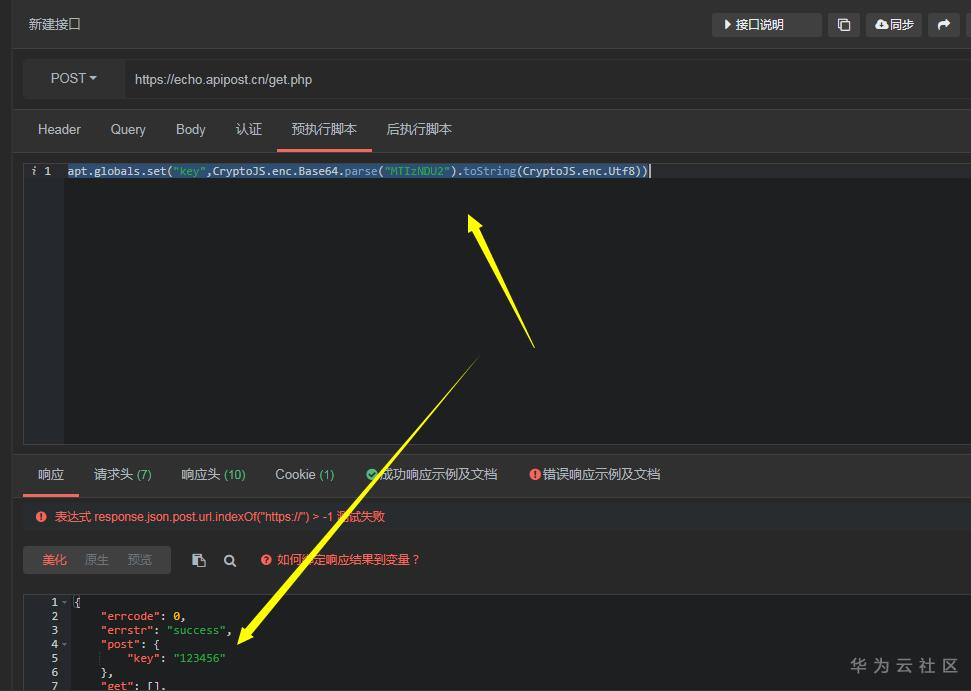Open the 接口说明 panel

[766, 25]
